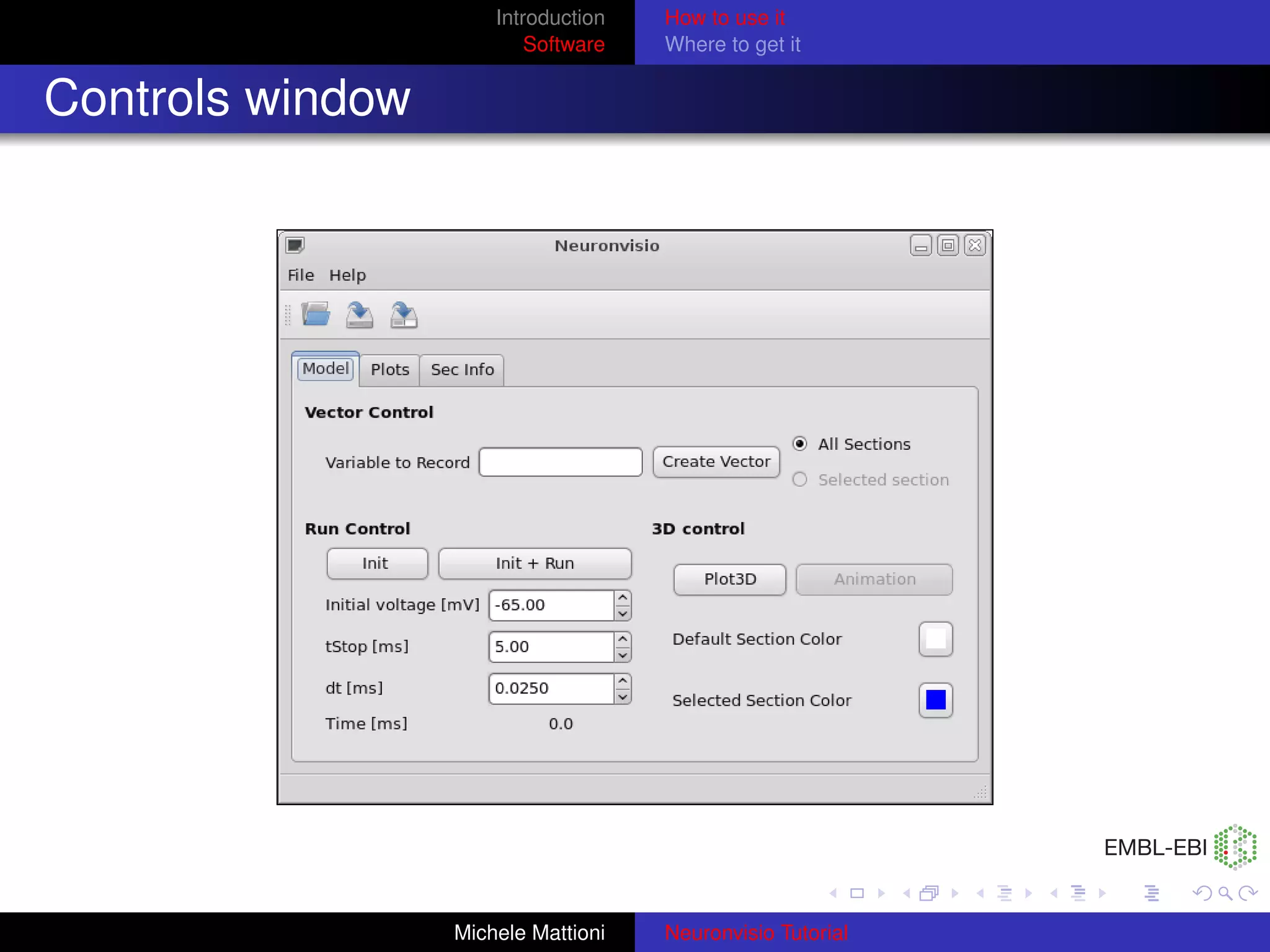Decrease the tStop value
The width and height of the screenshot is (1270, 952).
point(623,654)
